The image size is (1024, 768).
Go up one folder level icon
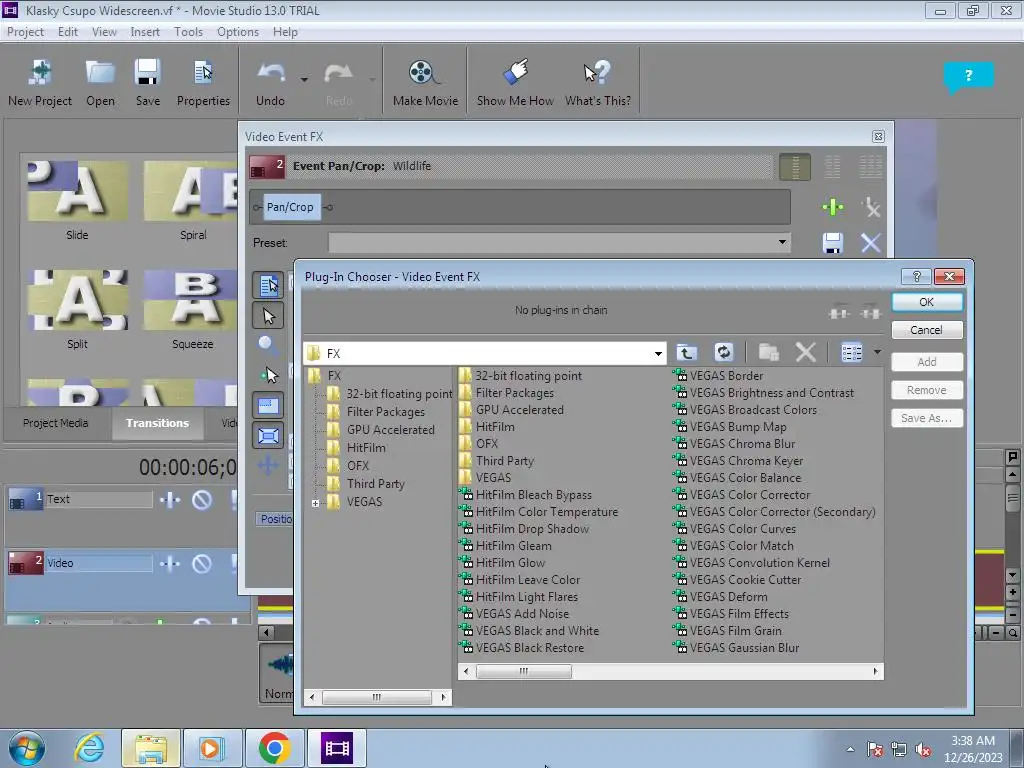(x=686, y=353)
